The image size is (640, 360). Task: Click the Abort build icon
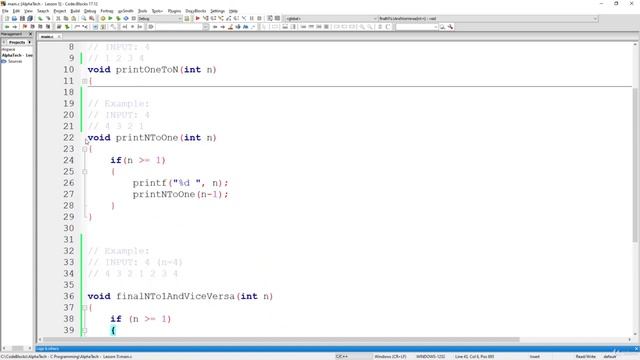coord(133,18)
